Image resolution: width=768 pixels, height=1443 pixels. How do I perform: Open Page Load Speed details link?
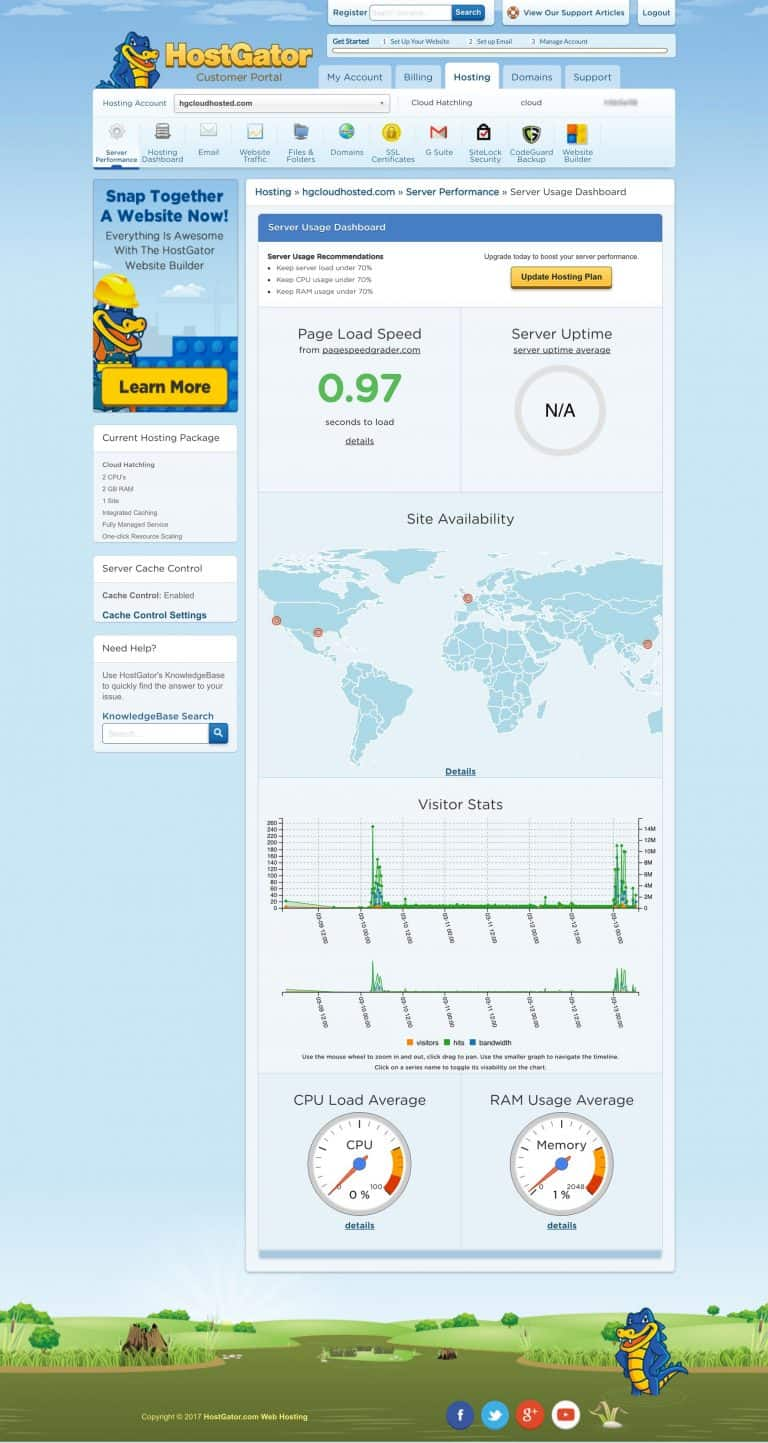coord(360,441)
